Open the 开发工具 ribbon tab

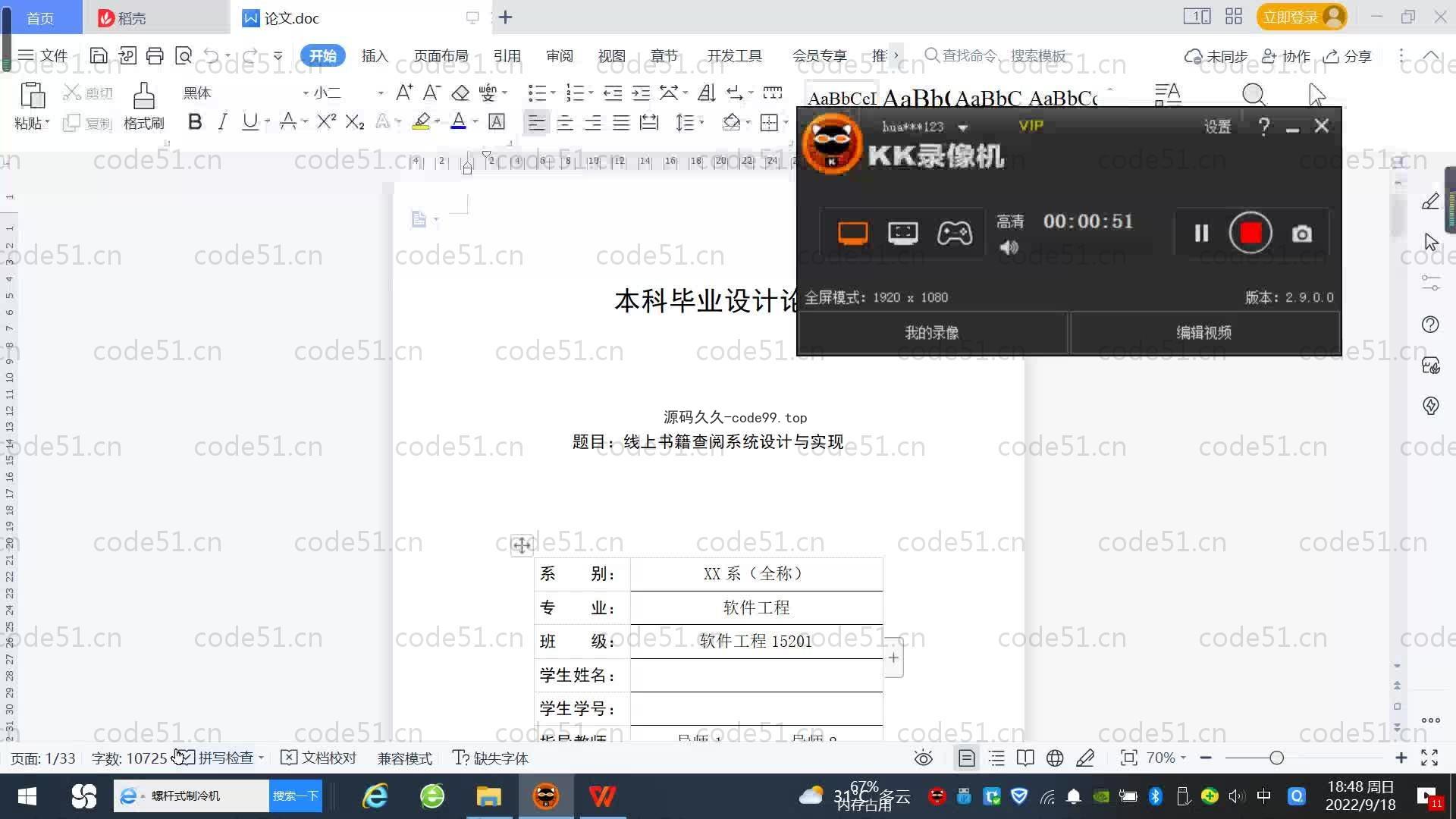[734, 55]
